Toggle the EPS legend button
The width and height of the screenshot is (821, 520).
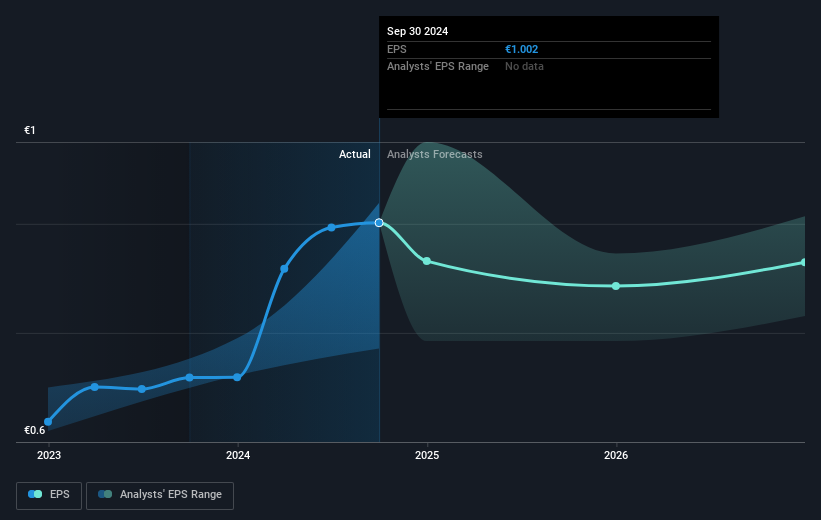point(49,495)
